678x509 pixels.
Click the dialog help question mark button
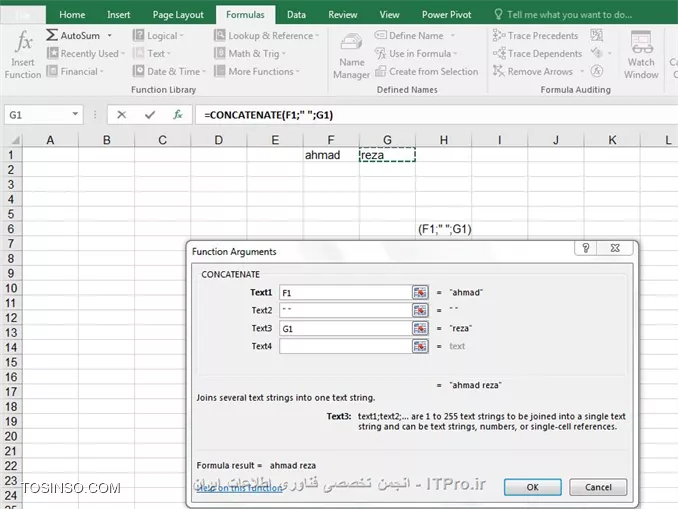[585, 248]
